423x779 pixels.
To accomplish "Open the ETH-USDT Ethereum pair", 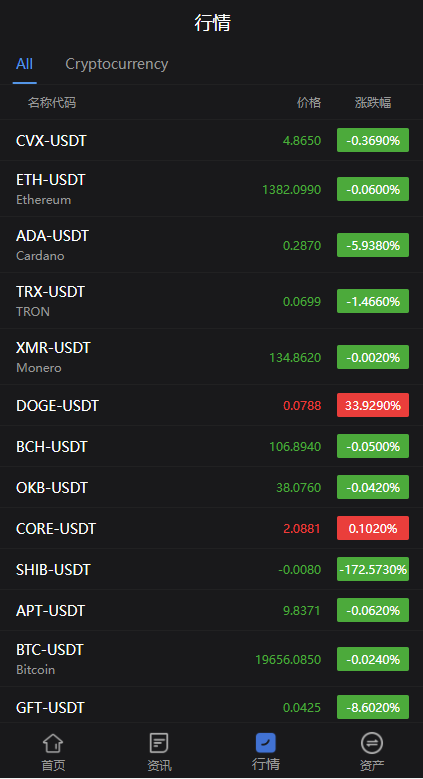I will 211,189.
